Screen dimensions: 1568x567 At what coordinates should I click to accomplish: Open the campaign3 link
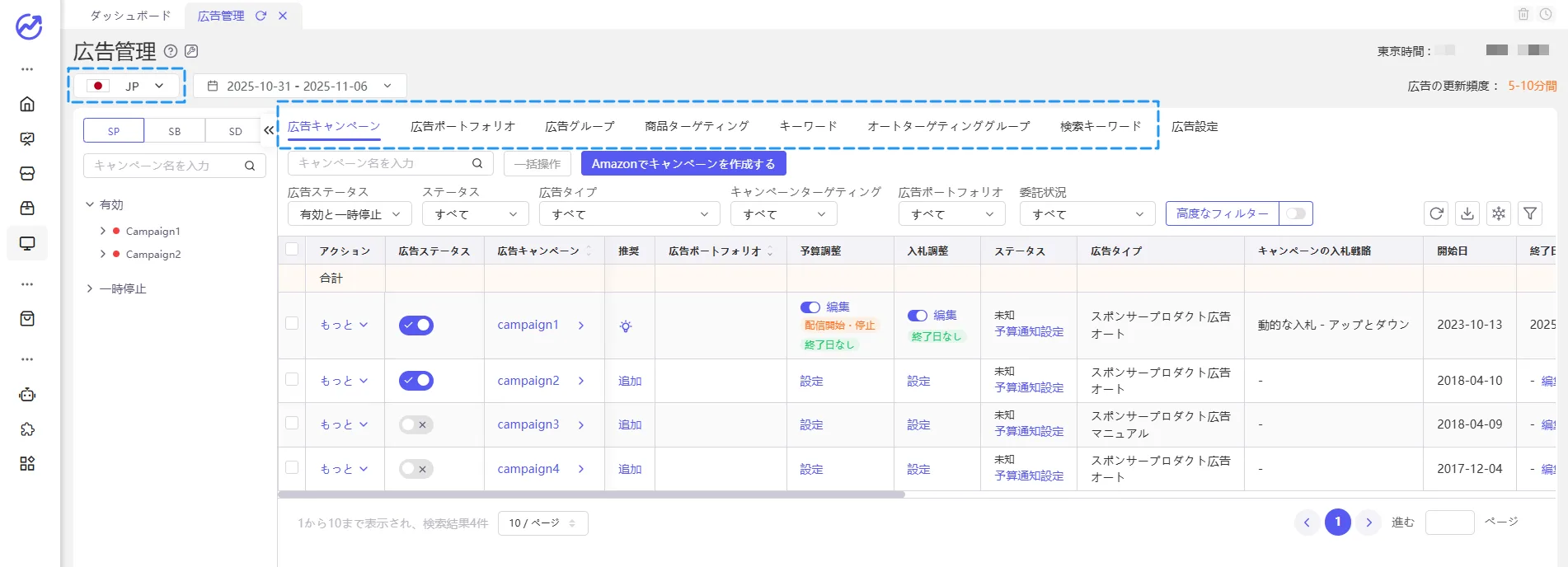coord(528,424)
